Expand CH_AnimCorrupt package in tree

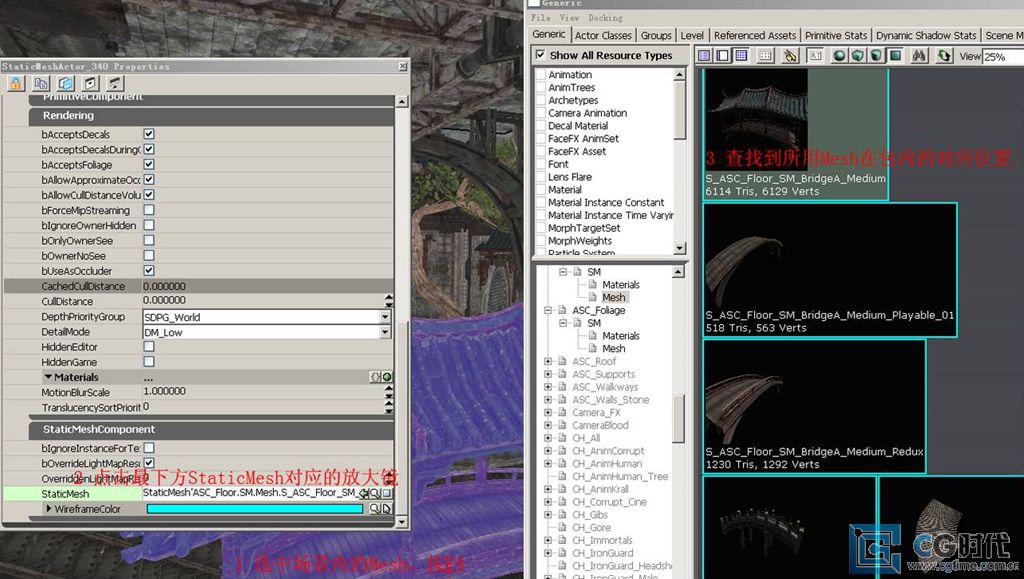point(548,450)
